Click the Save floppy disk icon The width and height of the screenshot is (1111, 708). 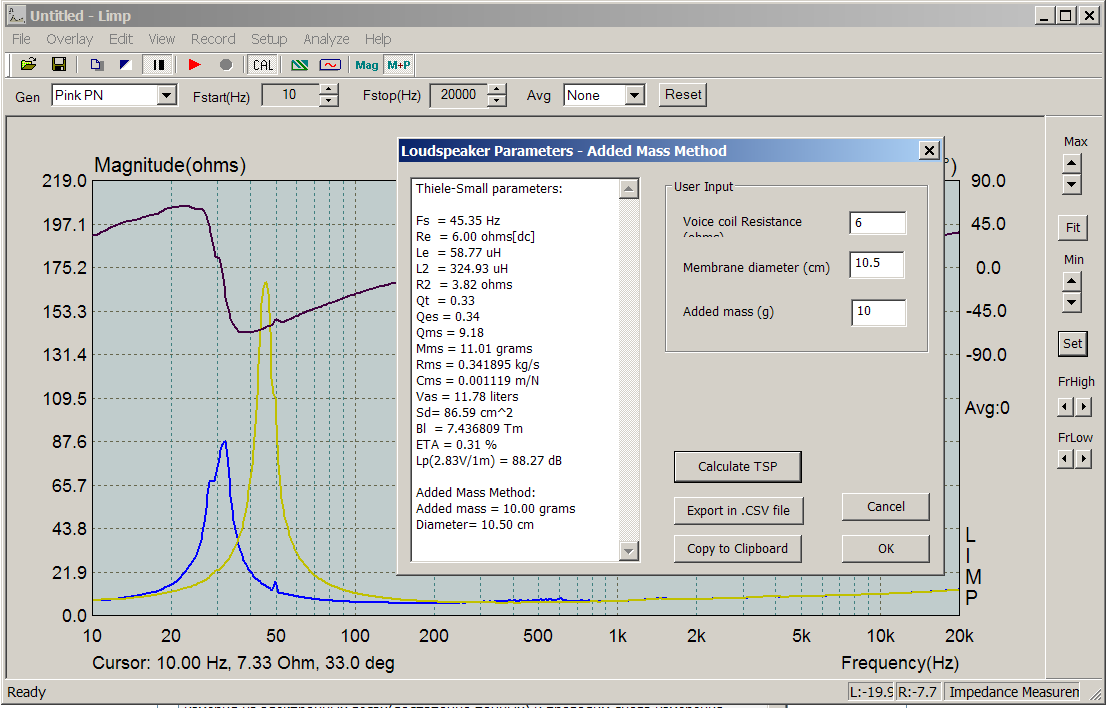pyautogui.click(x=59, y=65)
